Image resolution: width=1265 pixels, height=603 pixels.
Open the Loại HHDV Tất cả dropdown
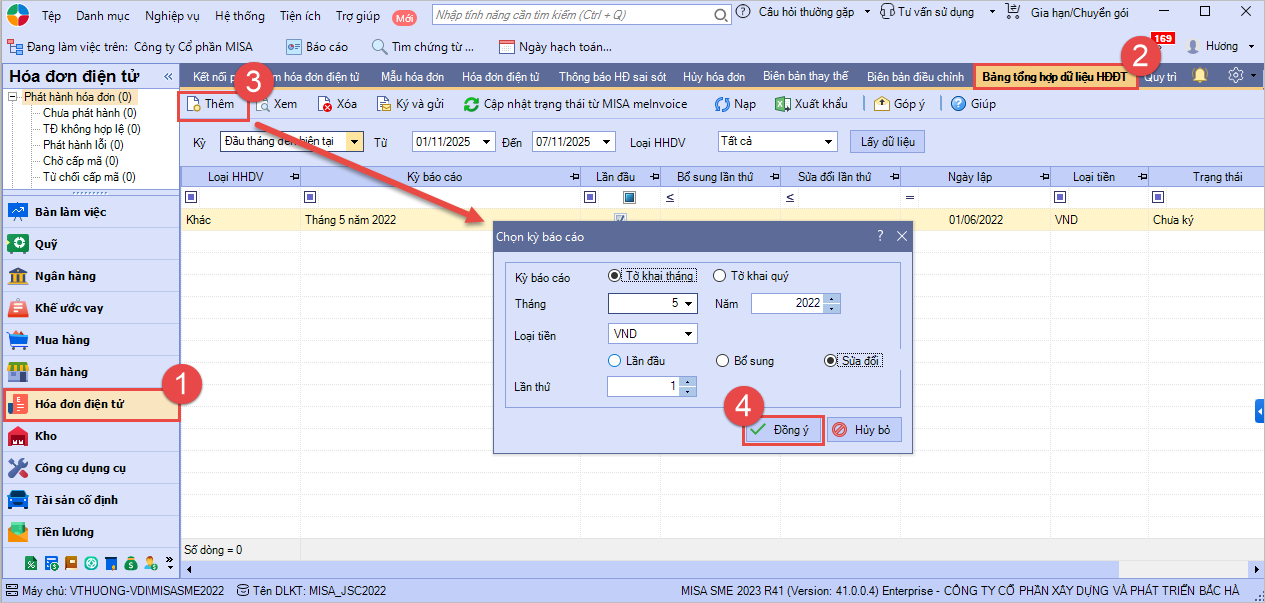(827, 142)
